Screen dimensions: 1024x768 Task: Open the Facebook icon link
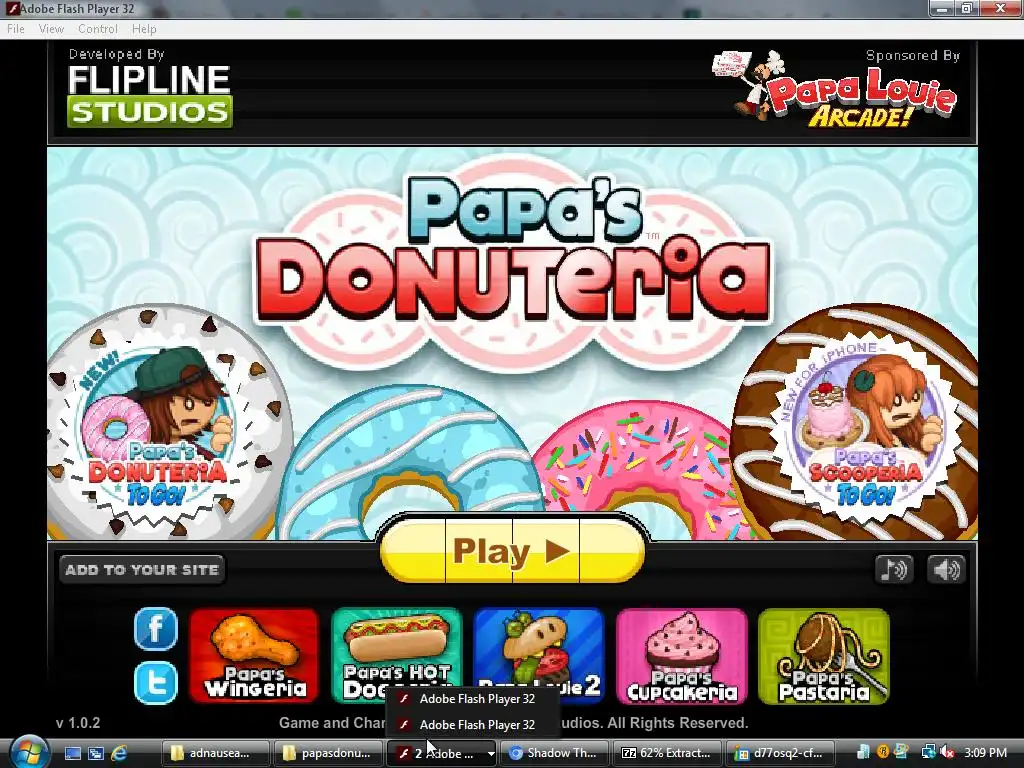coord(155,630)
